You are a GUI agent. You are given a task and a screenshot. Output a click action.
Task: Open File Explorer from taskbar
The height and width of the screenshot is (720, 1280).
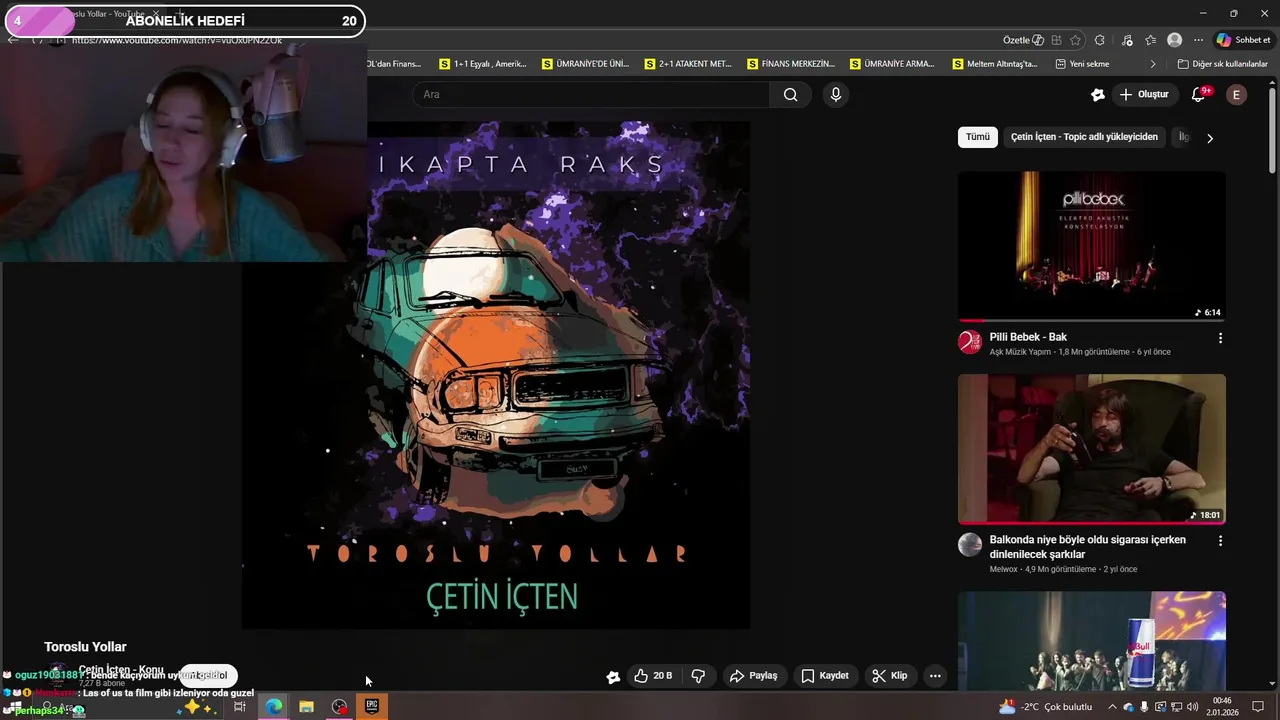click(x=306, y=706)
